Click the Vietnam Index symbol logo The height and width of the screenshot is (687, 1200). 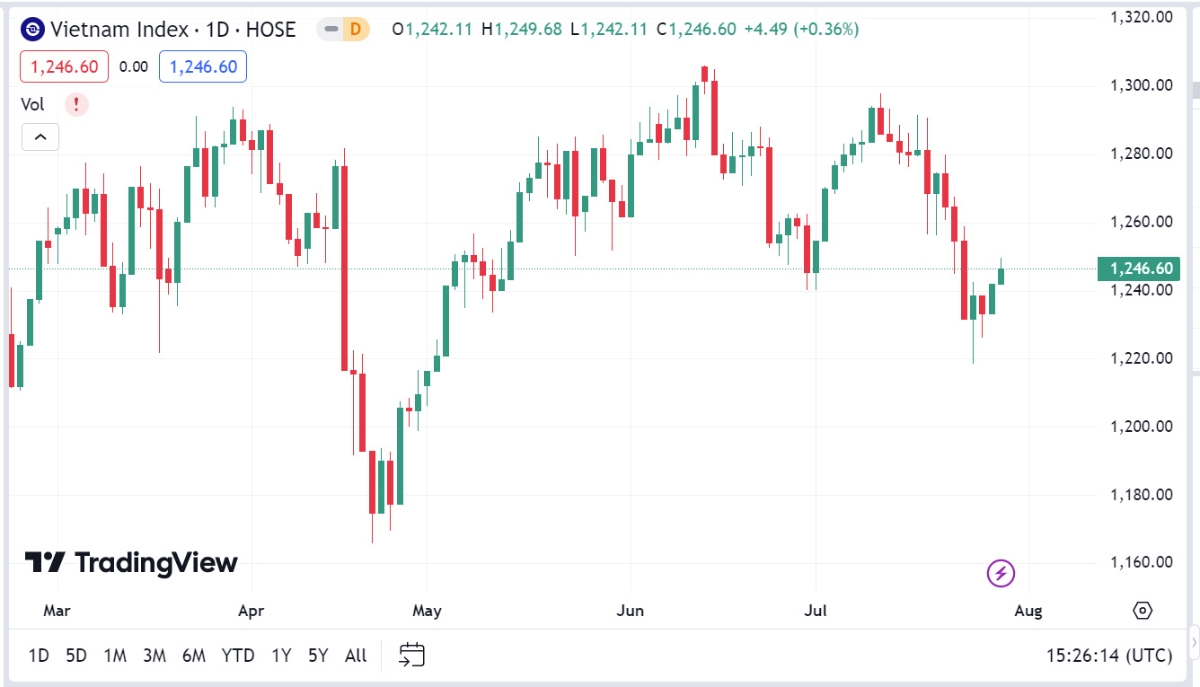point(33,29)
